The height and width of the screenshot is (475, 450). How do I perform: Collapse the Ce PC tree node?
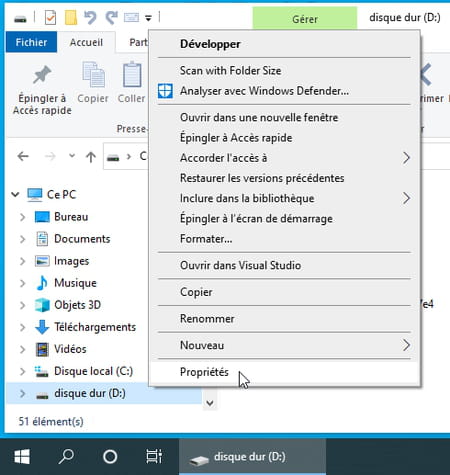tap(15, 194)
